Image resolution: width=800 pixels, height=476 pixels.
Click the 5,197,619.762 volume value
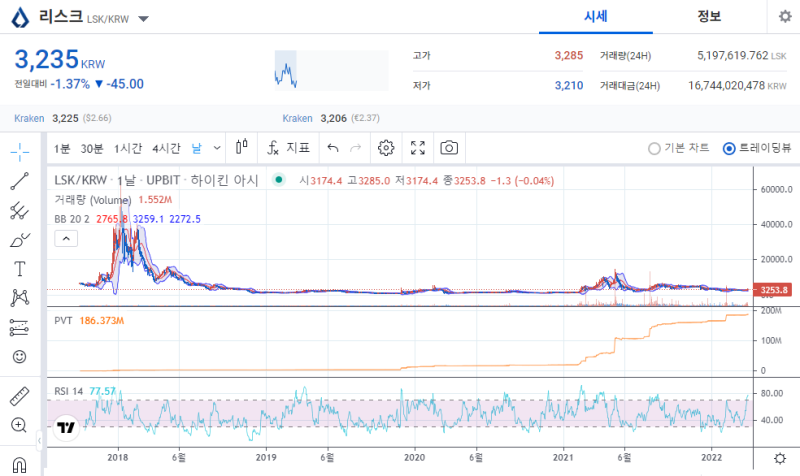(x=733, y=55)
